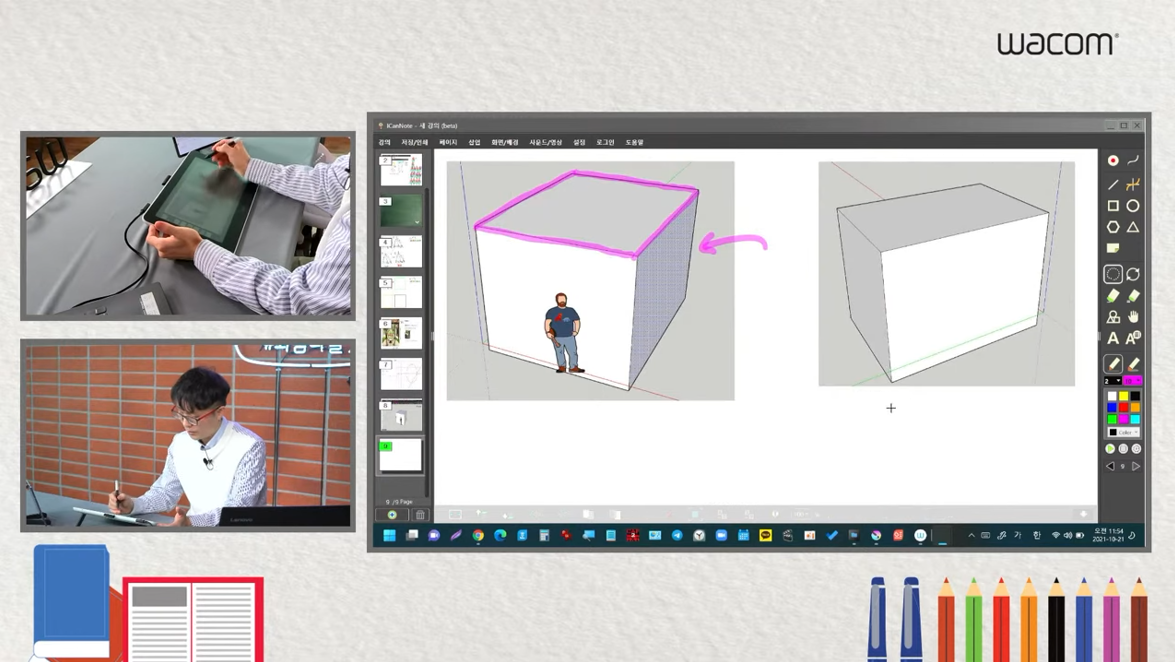This screenshot has width=1175, height=662.
Task: Select the rectangle shape tool
Action: click(1113, 205)
